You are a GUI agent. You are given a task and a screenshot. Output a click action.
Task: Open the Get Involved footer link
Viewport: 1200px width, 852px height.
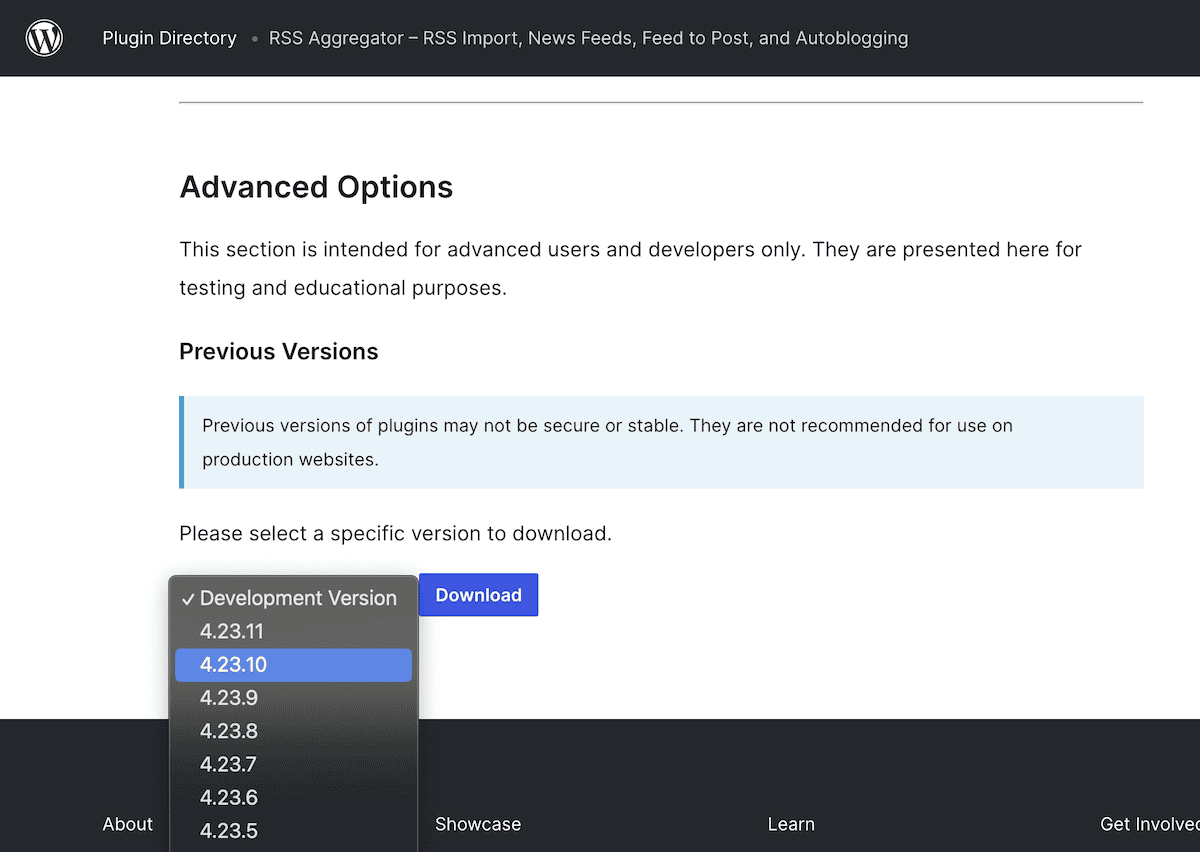coord(1150,824)
